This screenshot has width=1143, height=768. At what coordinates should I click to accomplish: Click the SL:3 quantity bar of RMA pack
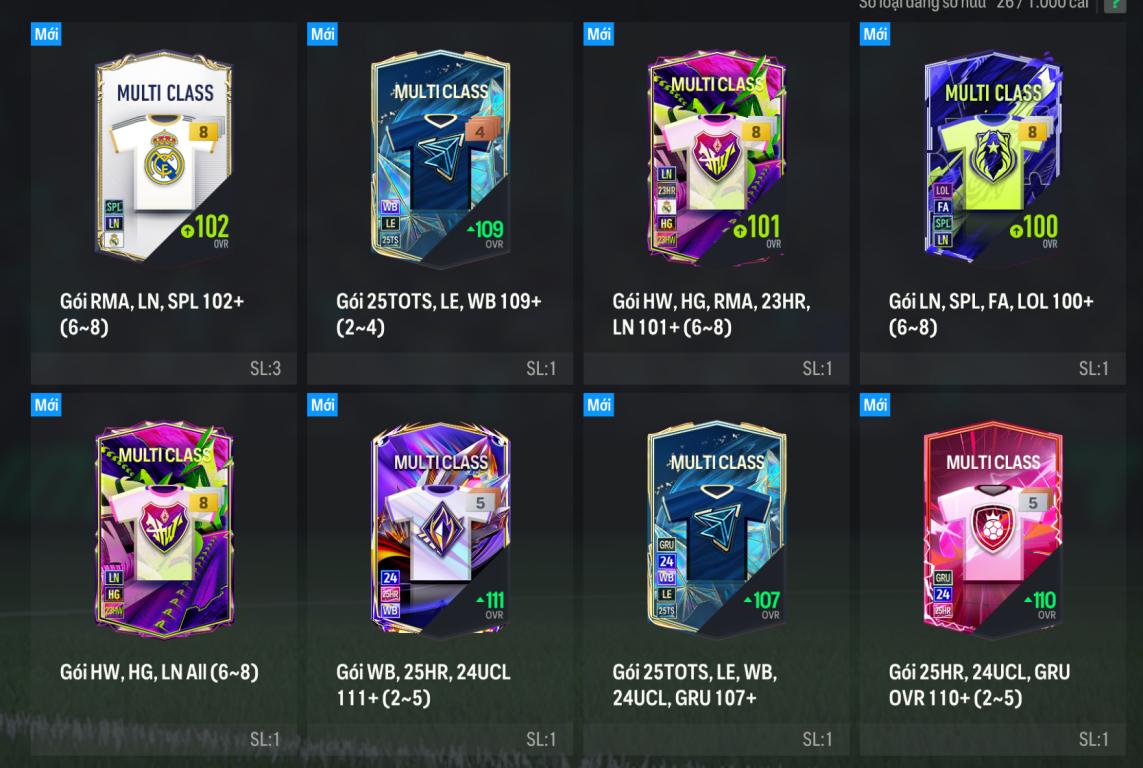164,369
